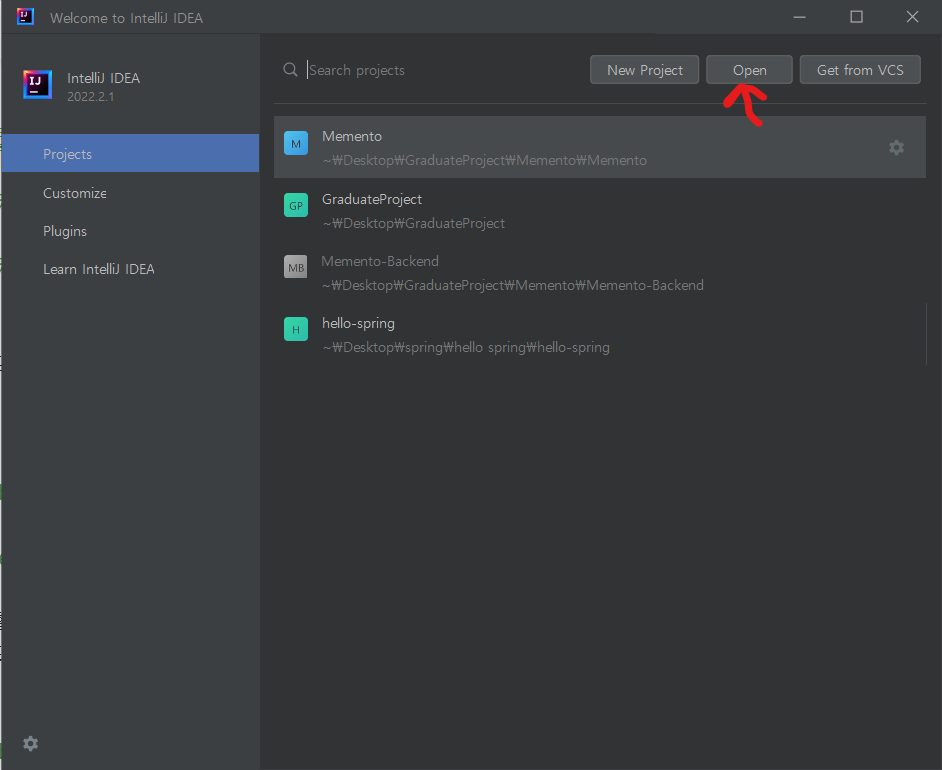Click the New Project button
Screen dimensions: 942x770
pos(644,70)
